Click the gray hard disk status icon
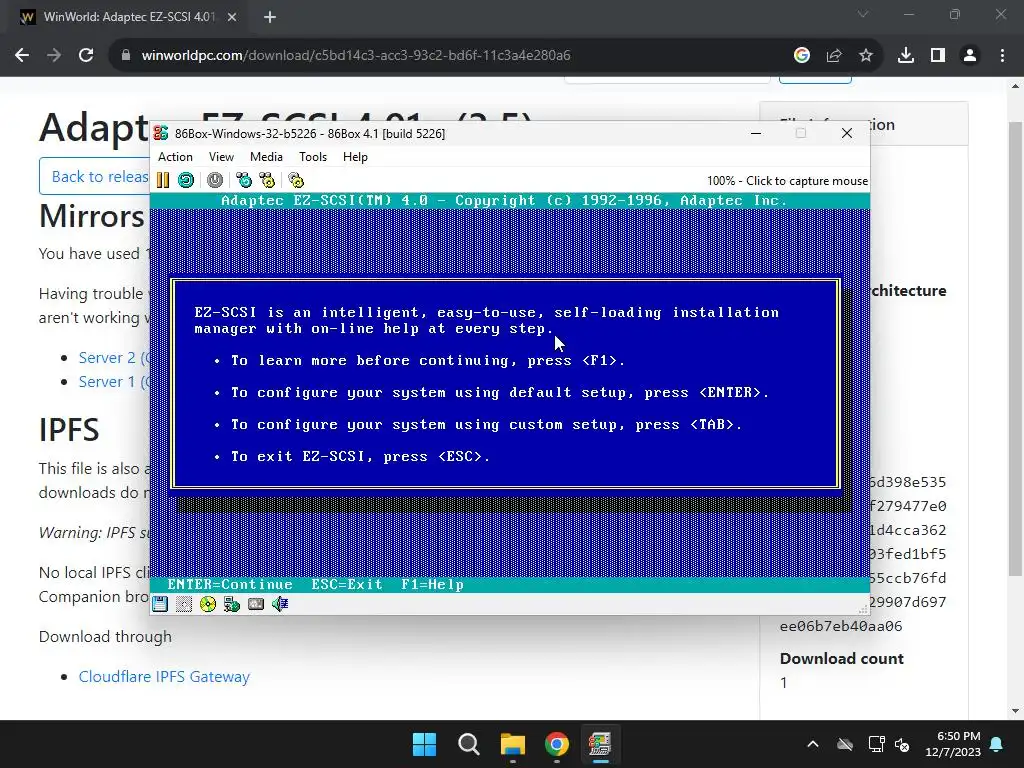1024x768 pixels. pyautogui.click(x=256, y=604)
